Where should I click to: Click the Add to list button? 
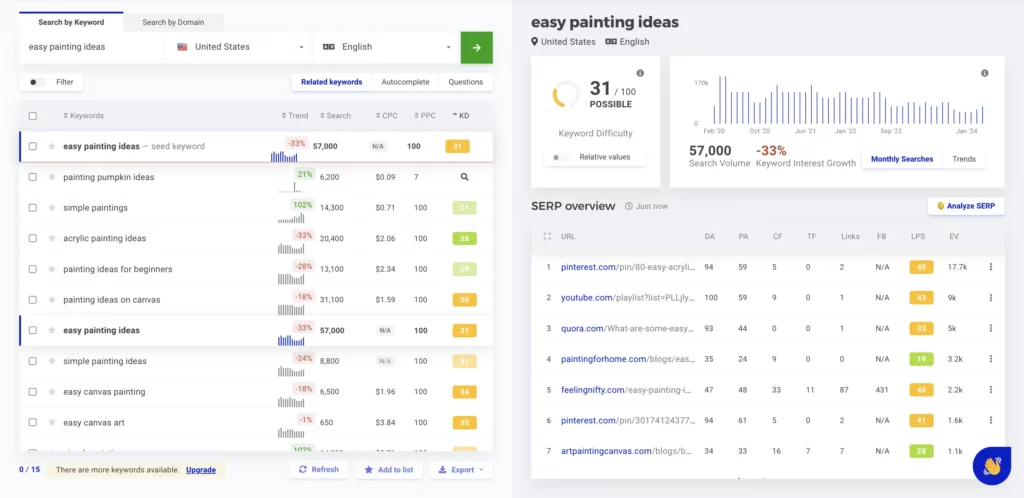point(389,469)
